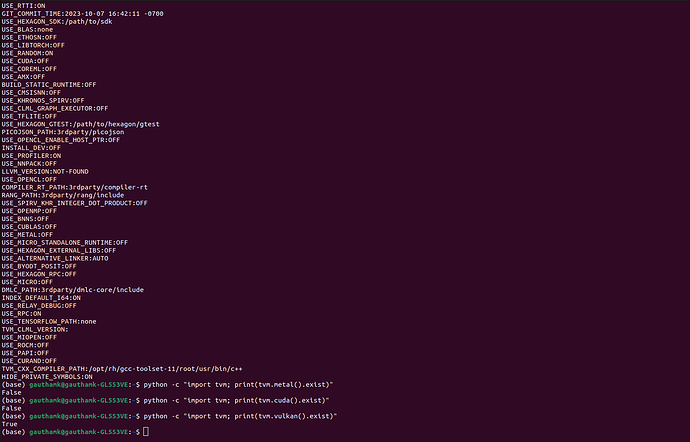Click the USE_SPIRV_KHR_INTEGER_DOT_PRODUCT line

[x=75, y=203]
